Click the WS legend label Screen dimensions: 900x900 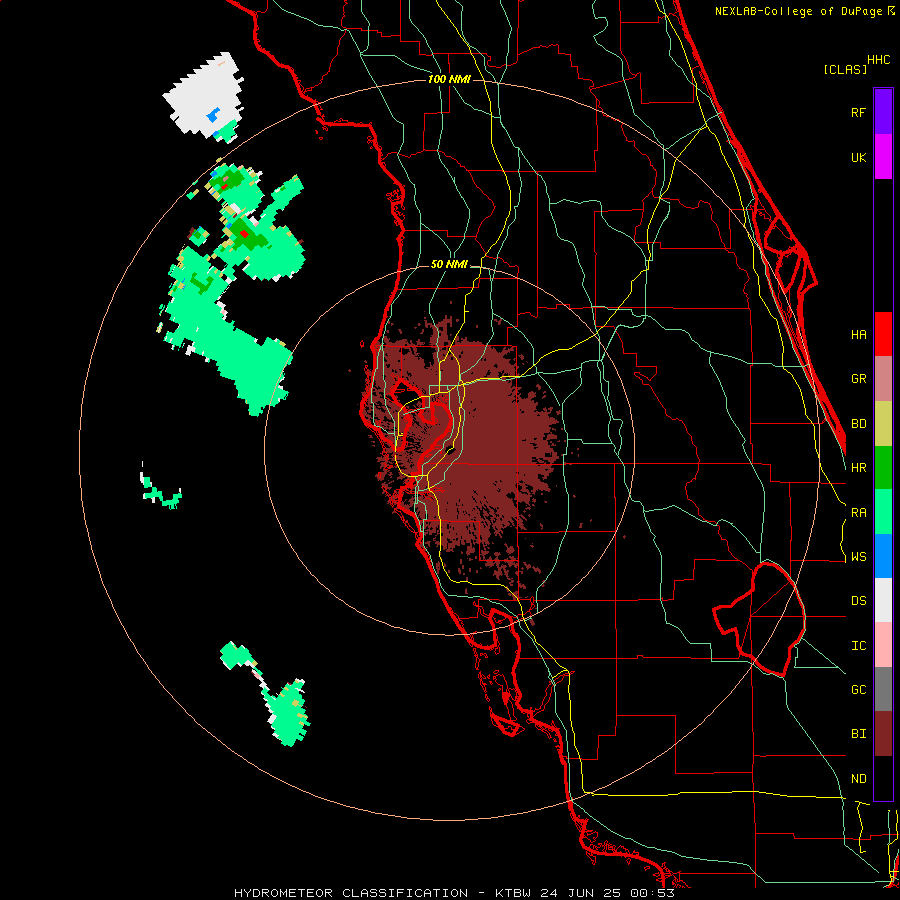(859, 556)
